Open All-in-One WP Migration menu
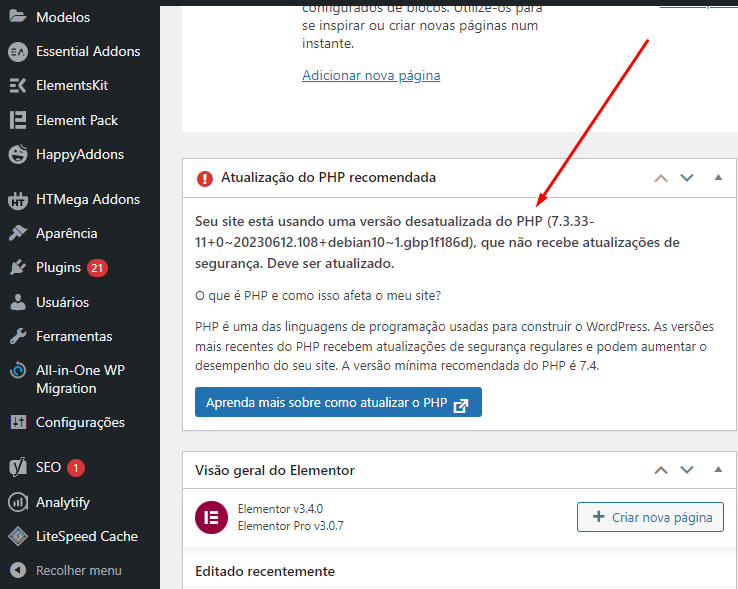This screenshot has width=738, height=589. (80, 379)
